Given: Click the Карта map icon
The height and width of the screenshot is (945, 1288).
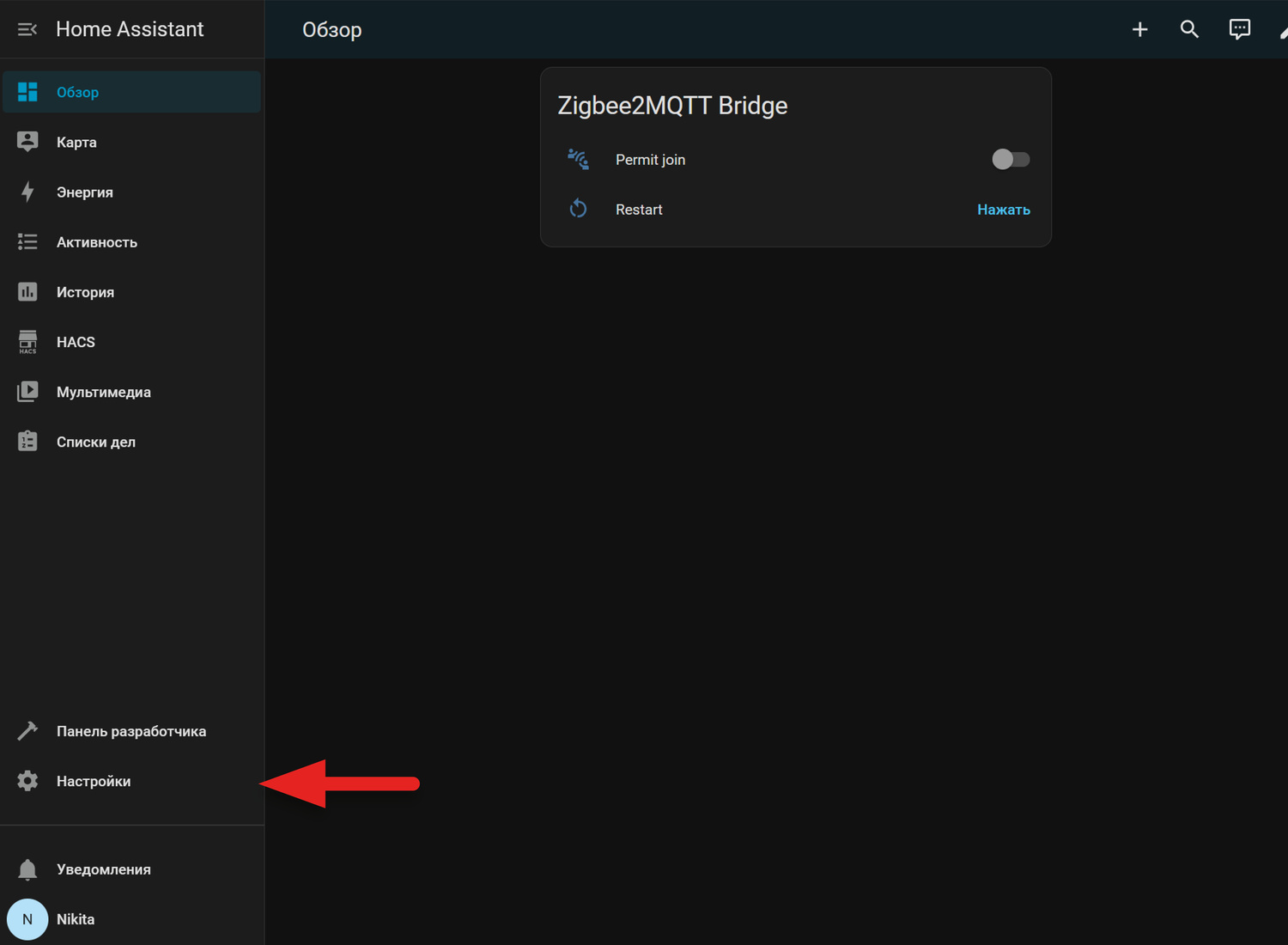Looking at the screenshot, I should 27,142.
